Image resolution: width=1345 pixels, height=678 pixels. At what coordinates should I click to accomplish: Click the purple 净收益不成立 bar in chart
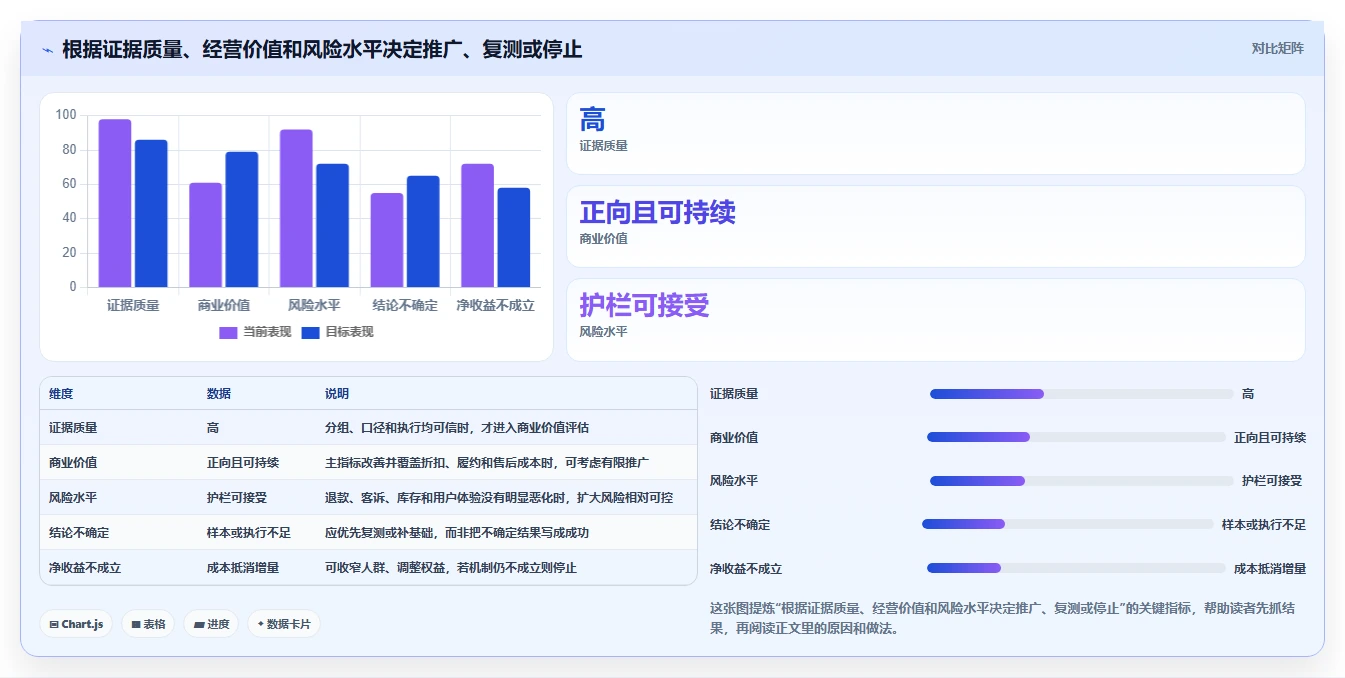[x=477, y=225]
